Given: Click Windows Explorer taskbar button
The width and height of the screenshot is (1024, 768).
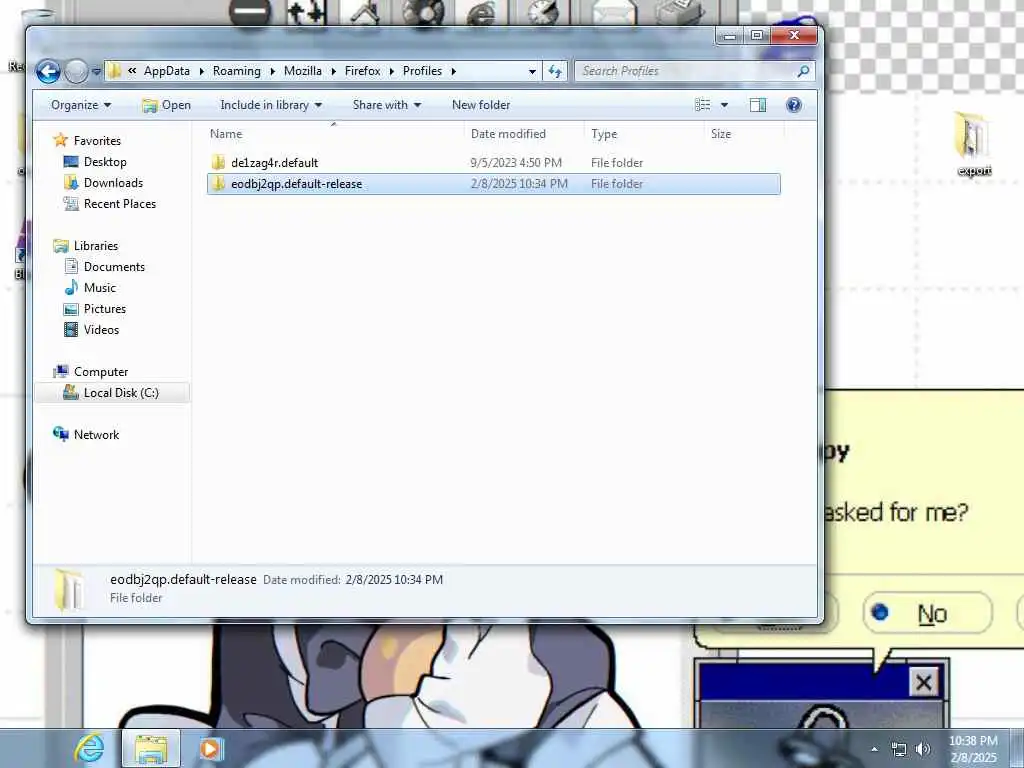Looking at the screenshot, I should click(x=151, y=748).
